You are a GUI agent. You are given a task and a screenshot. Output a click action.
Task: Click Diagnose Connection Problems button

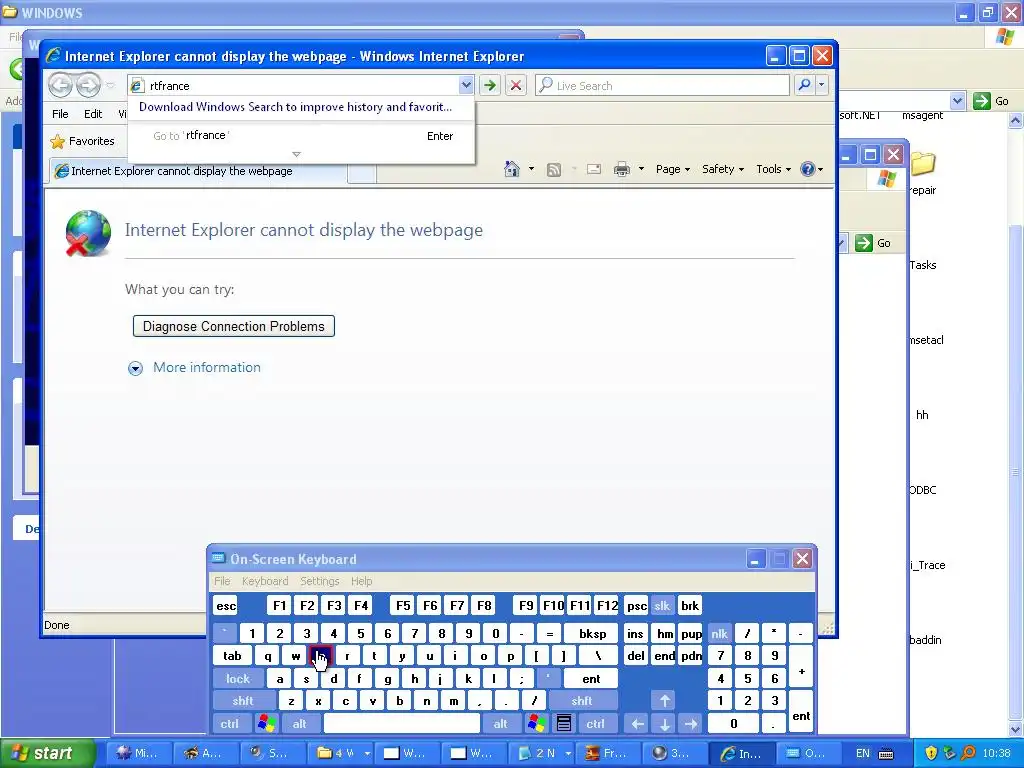[234, 327]
